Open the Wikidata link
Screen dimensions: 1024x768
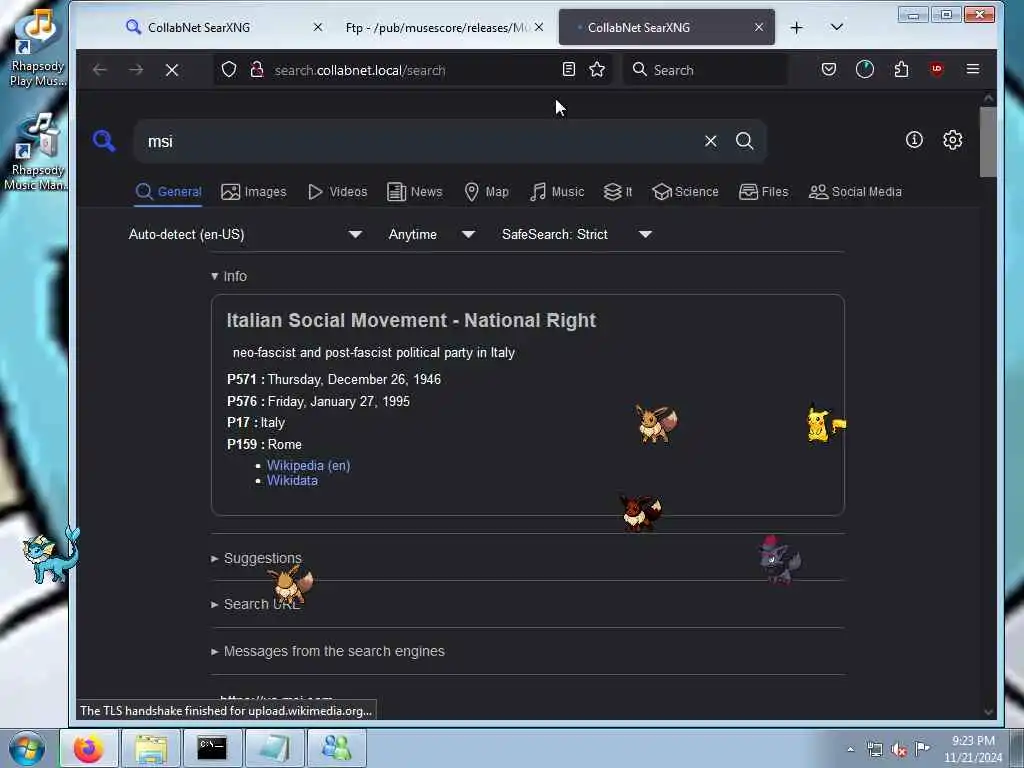point(292,481)
